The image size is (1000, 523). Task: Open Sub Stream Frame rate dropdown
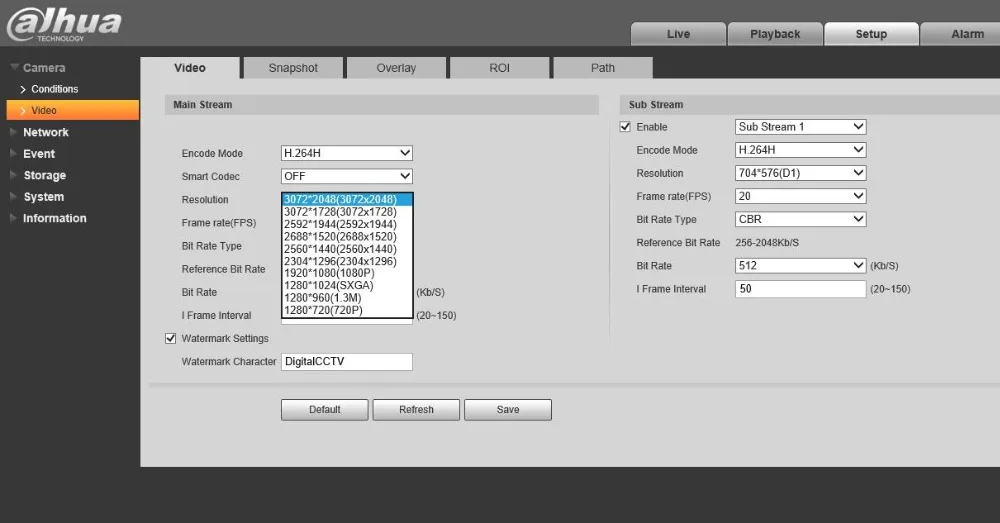[x=800, y=196]
